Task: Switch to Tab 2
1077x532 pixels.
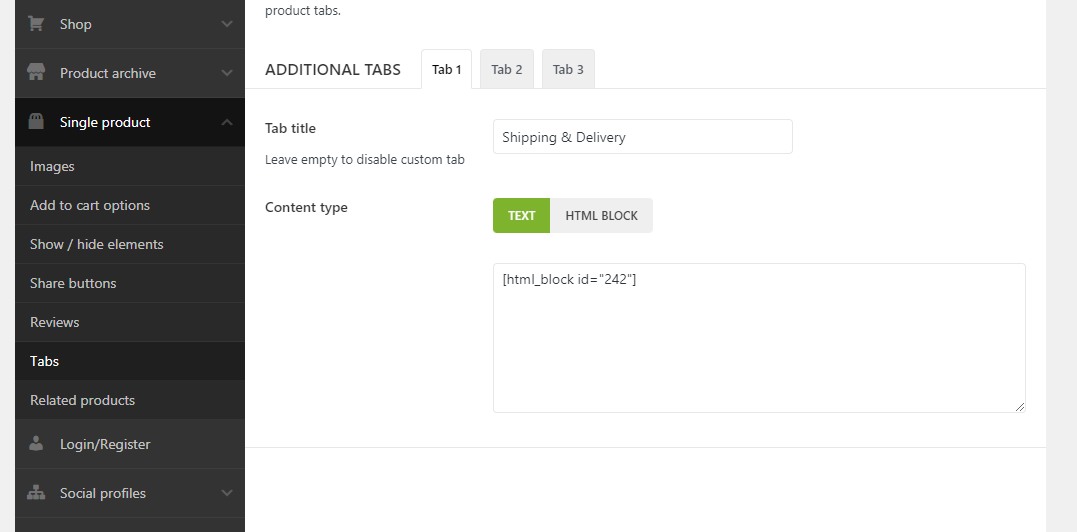Action: [x=507, y=69]
